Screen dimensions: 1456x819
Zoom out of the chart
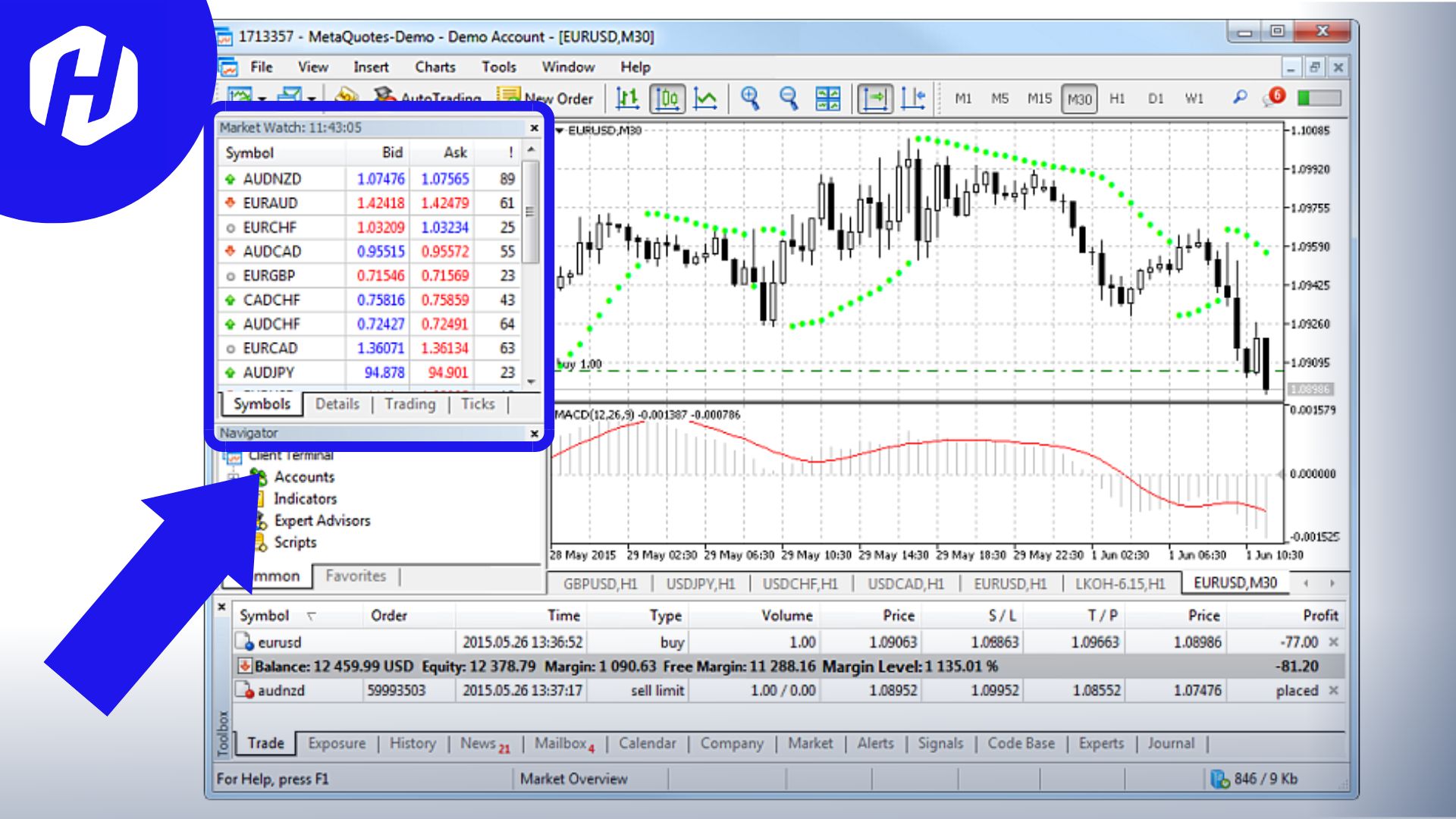coord(789,99)
